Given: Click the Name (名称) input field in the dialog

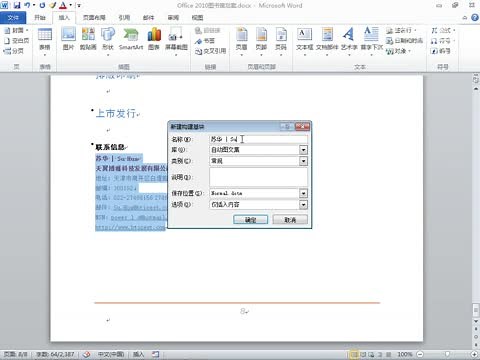Looking at the screenshot, I should click(x=258, y=139).
